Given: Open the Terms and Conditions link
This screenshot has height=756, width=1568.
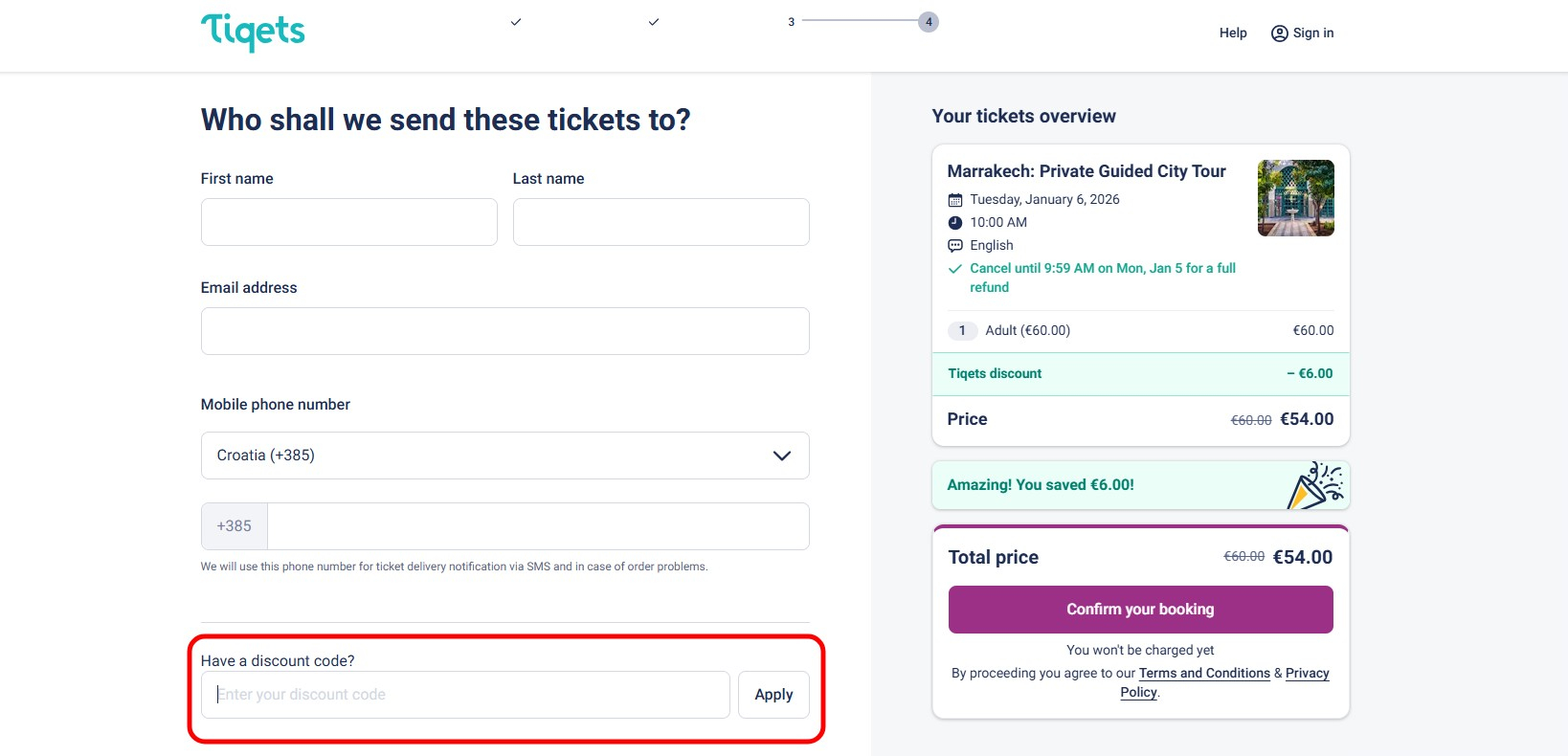Looking at the screenshot, I should pyautogui.click(x=1203, y=673).
